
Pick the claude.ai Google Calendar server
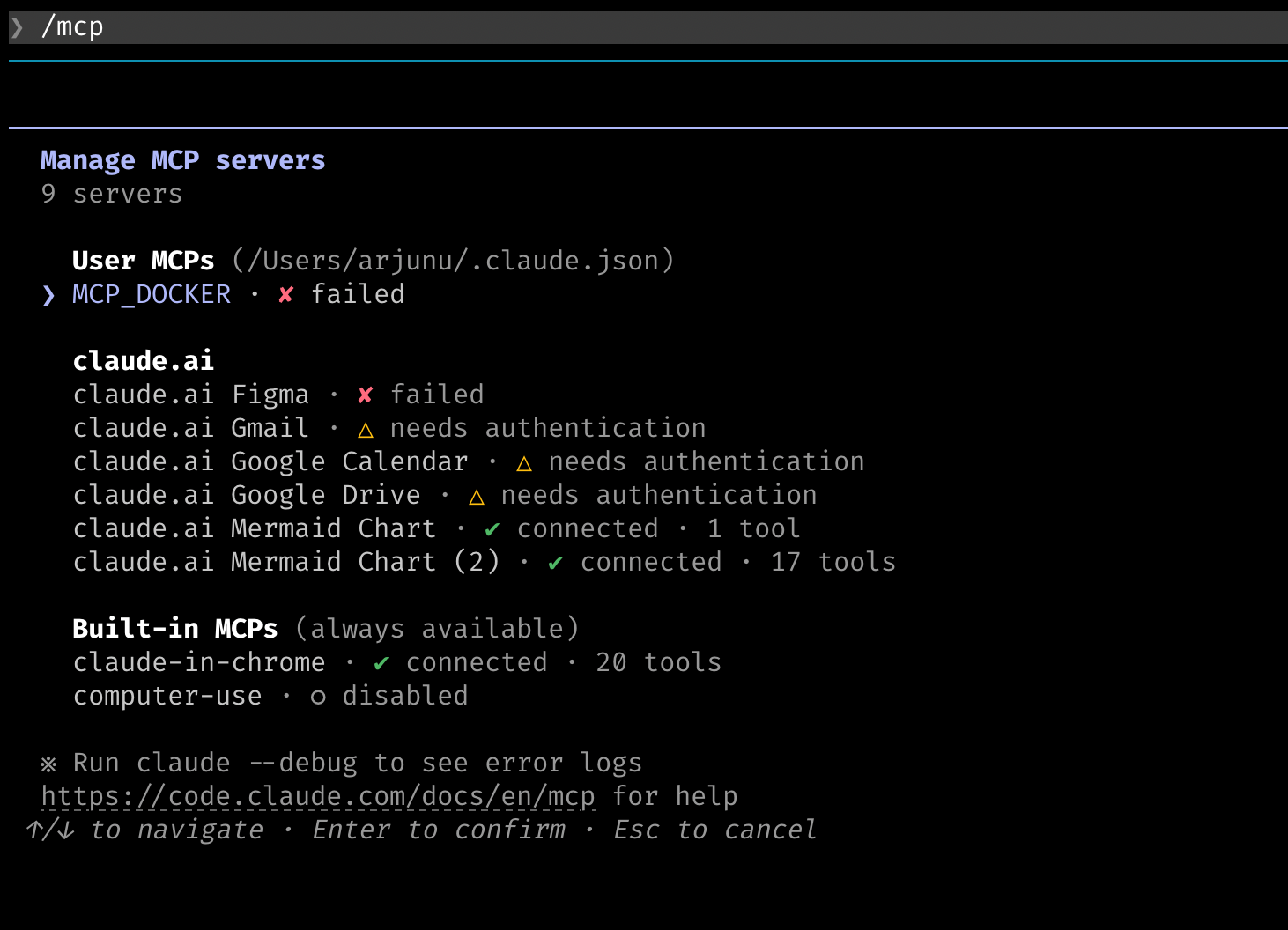point(270,461)
